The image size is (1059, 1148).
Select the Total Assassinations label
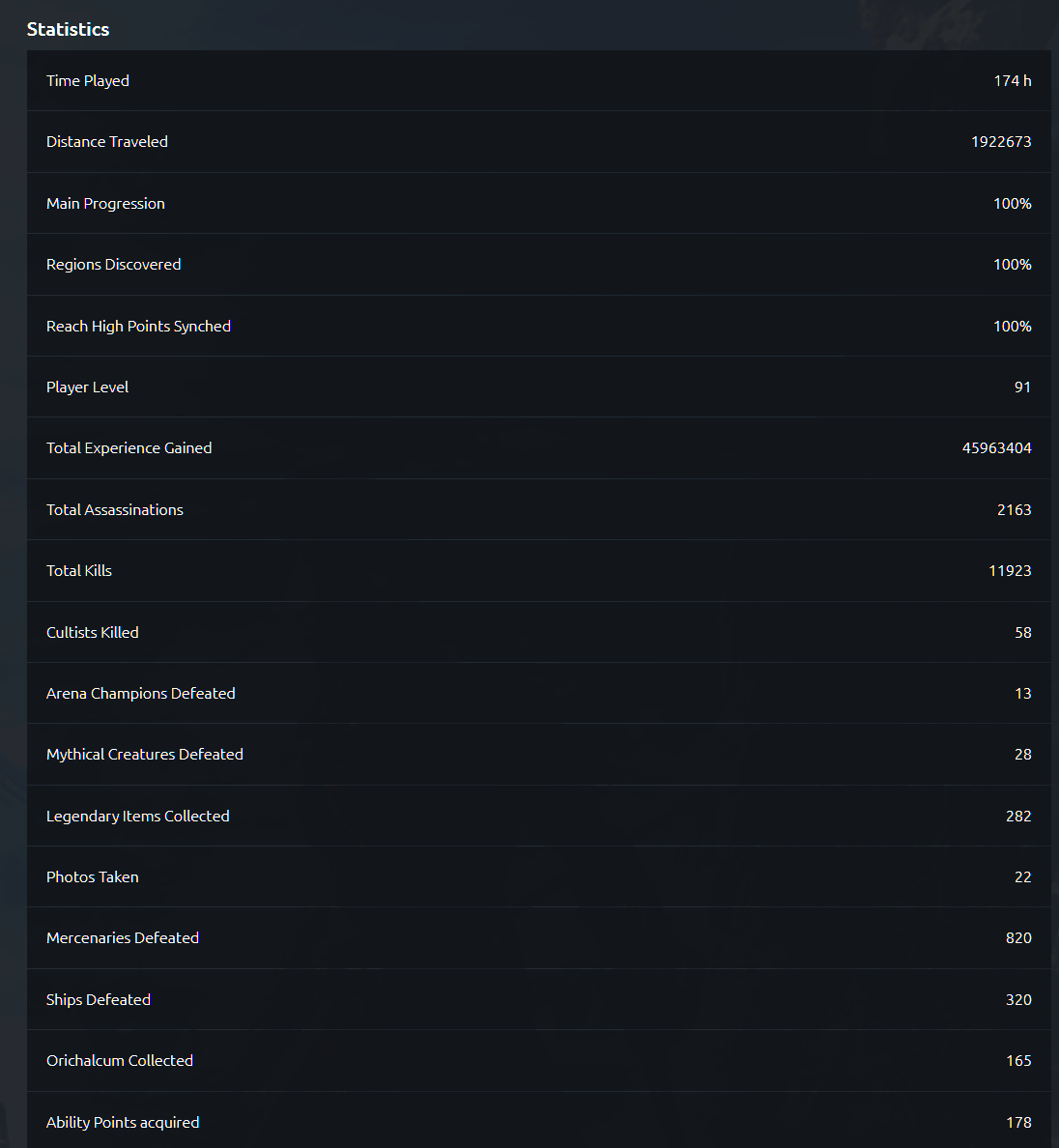[x=115, y=509]
